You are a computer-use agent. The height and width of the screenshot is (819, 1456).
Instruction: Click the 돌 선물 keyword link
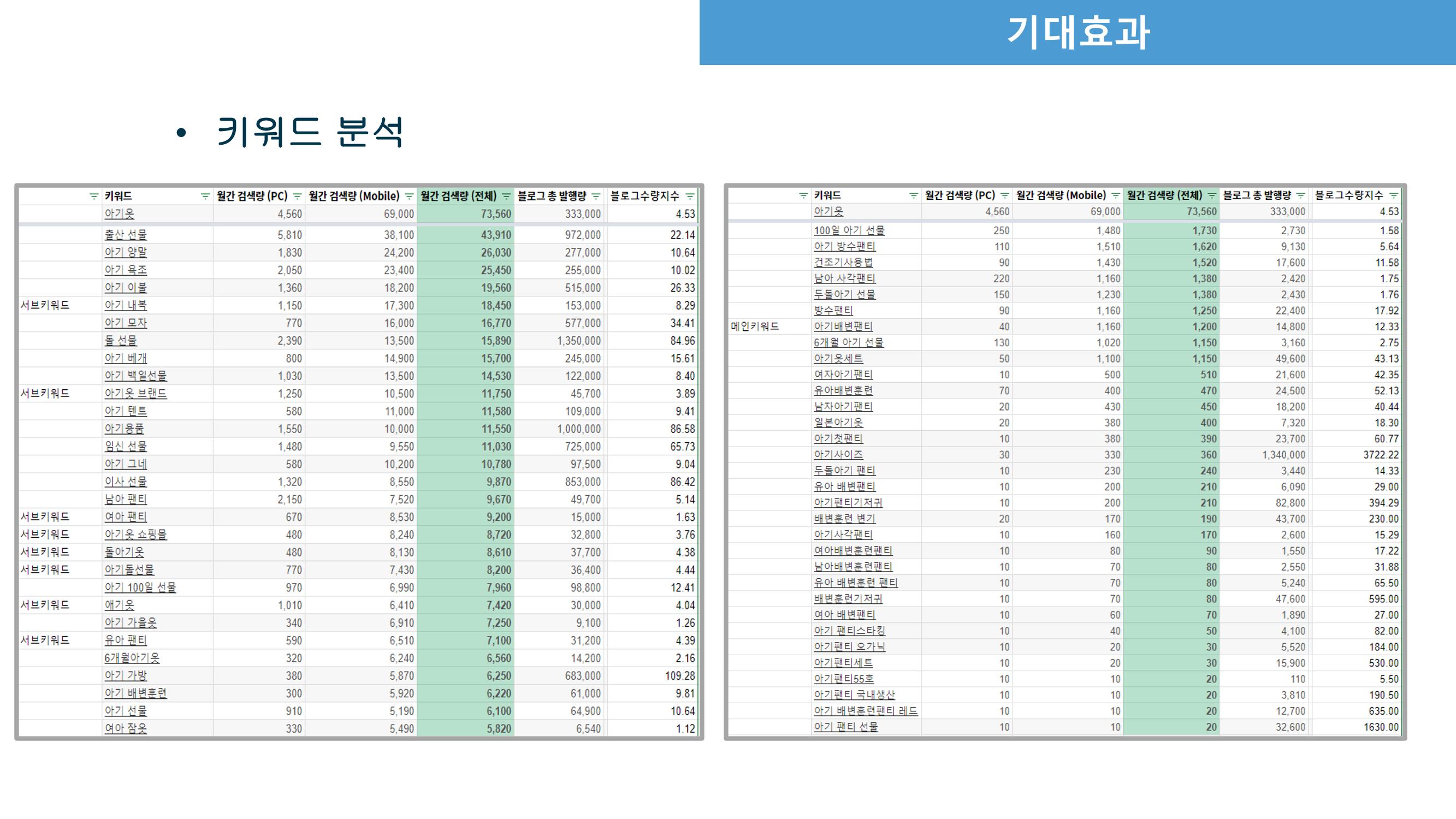pos(120,340)
